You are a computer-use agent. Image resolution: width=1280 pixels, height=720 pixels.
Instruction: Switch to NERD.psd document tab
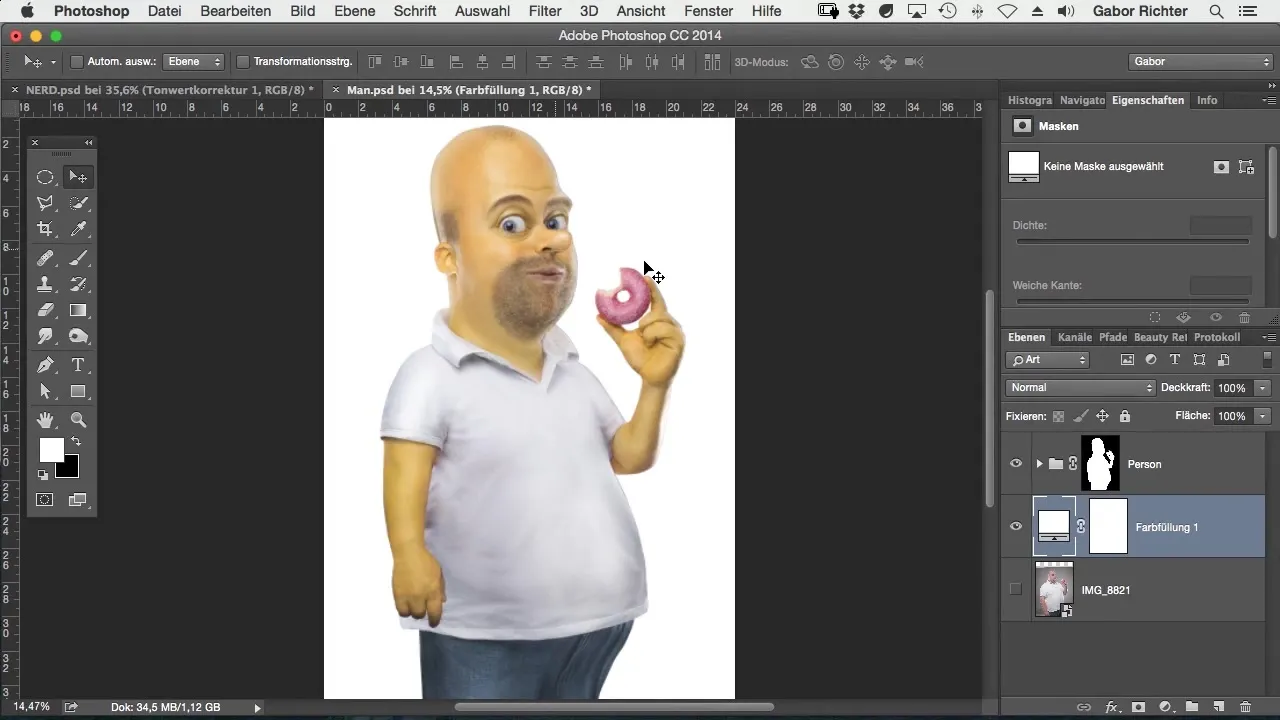169,90
